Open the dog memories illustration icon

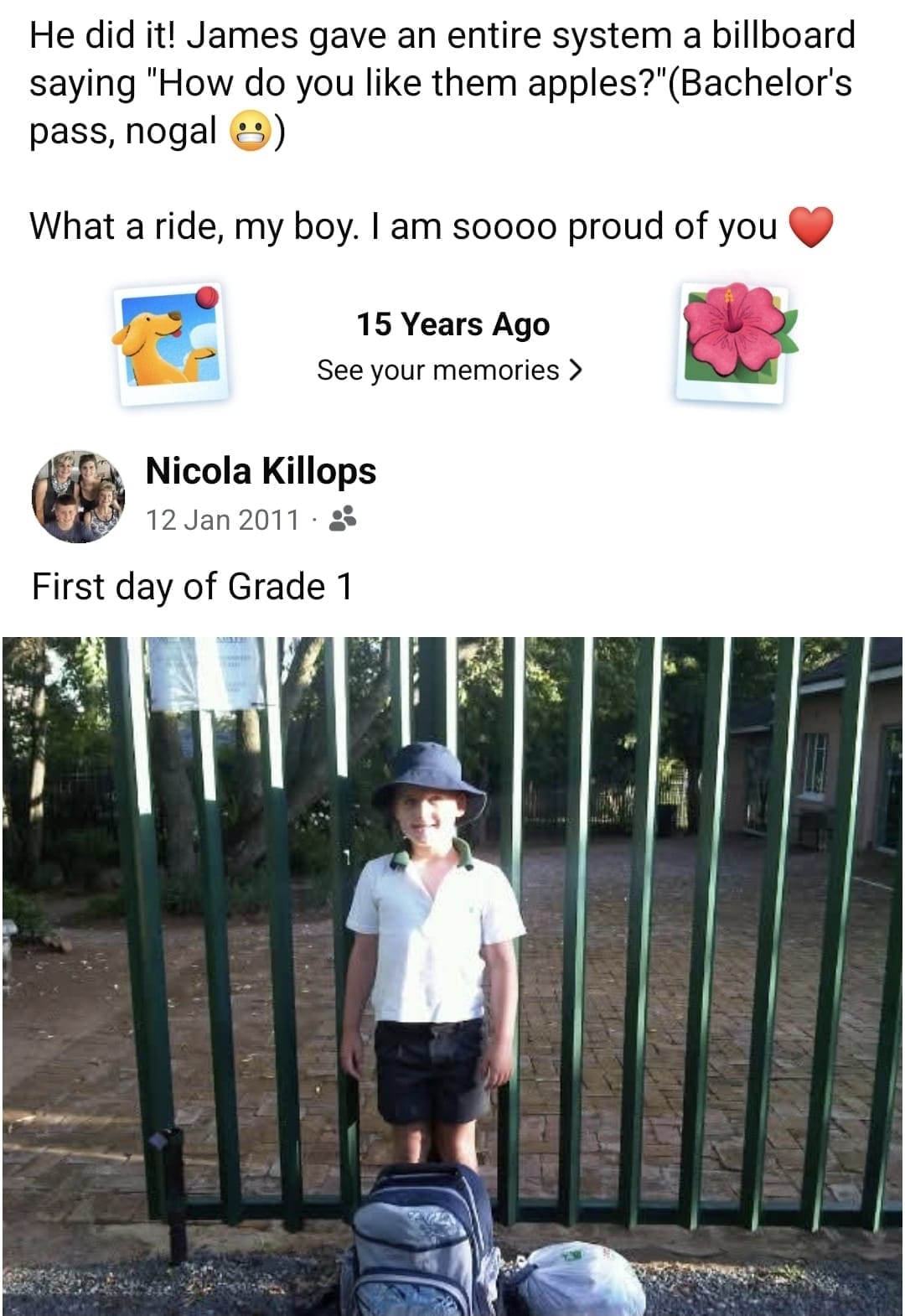170,344
